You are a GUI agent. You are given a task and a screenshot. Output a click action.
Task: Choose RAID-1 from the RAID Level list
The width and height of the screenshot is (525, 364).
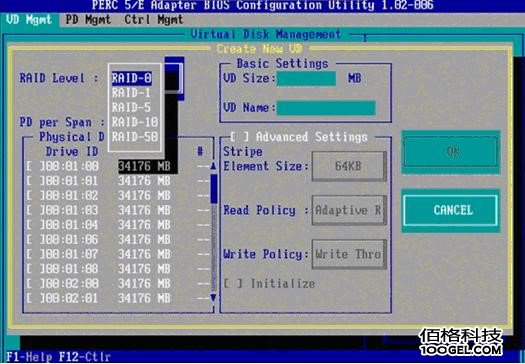(x=131, y=93)
